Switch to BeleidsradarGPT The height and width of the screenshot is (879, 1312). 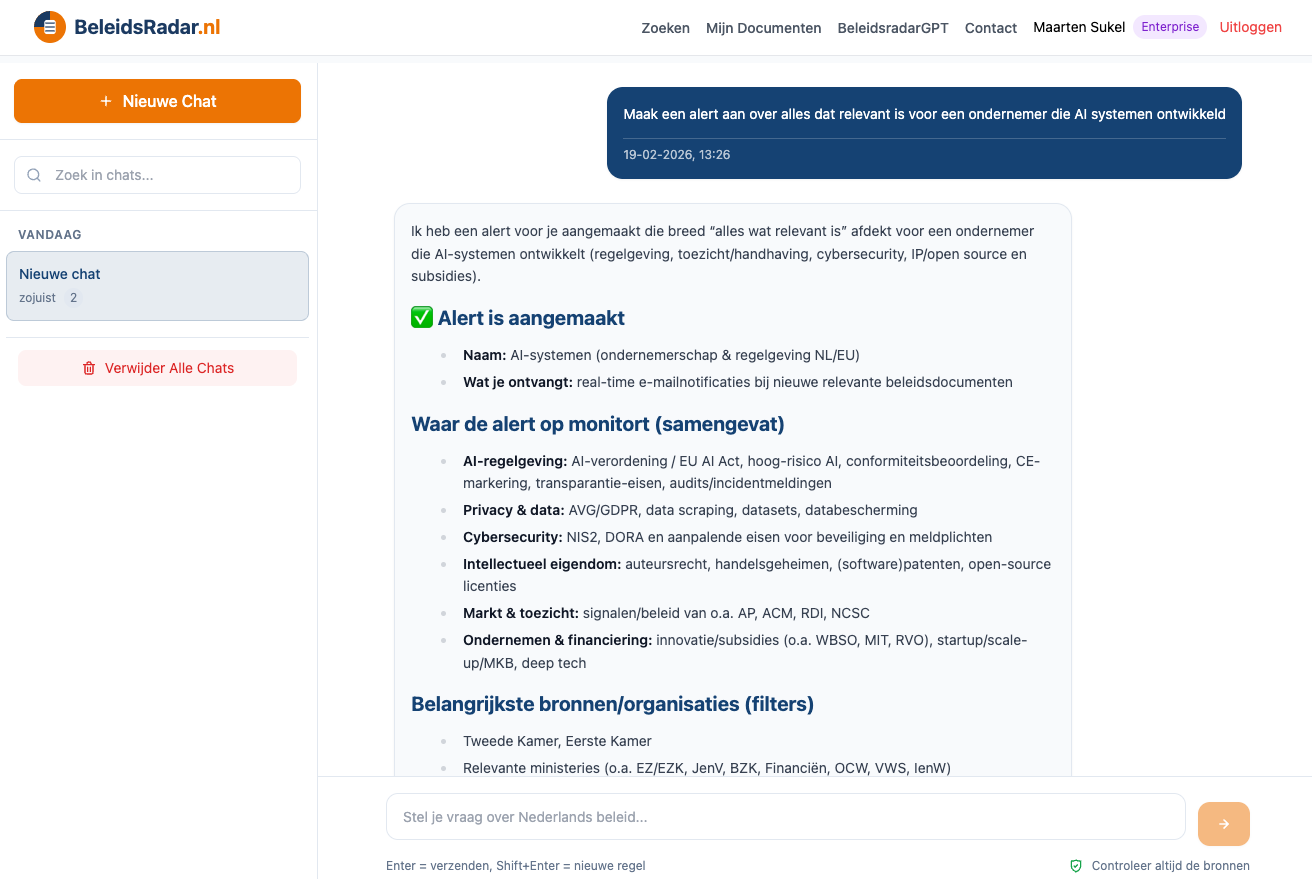(892, 28)
